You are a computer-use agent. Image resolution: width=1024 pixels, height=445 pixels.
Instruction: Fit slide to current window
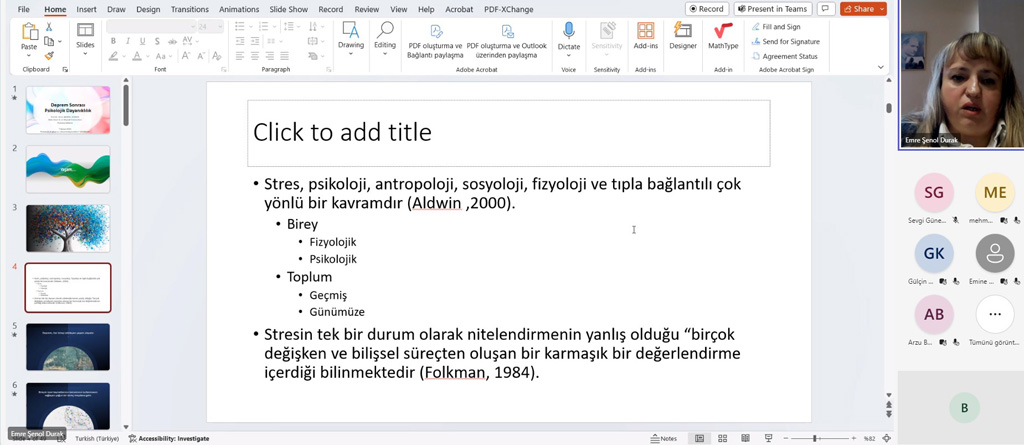[x=886, y=438]
